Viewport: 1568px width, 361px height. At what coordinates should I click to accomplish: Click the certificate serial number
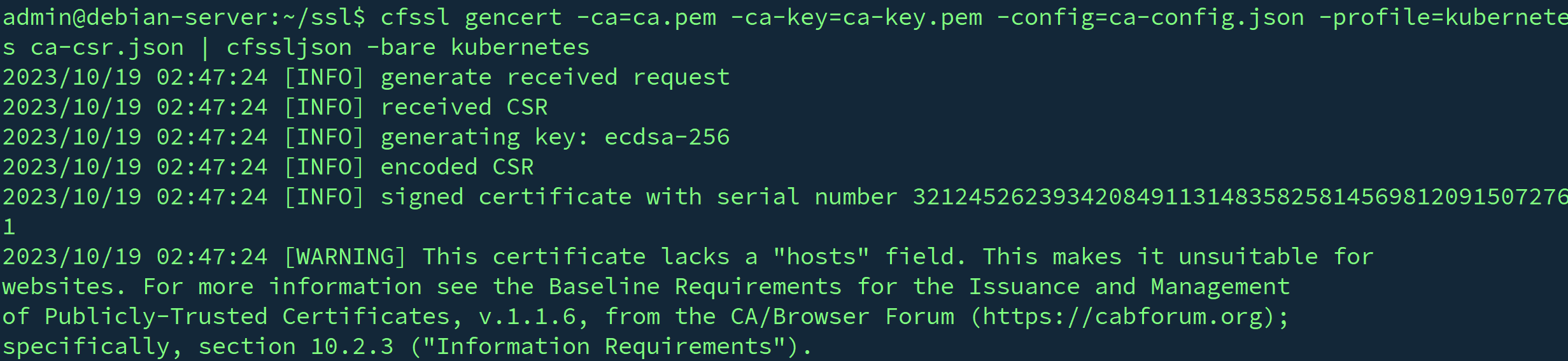[1238, 197]
